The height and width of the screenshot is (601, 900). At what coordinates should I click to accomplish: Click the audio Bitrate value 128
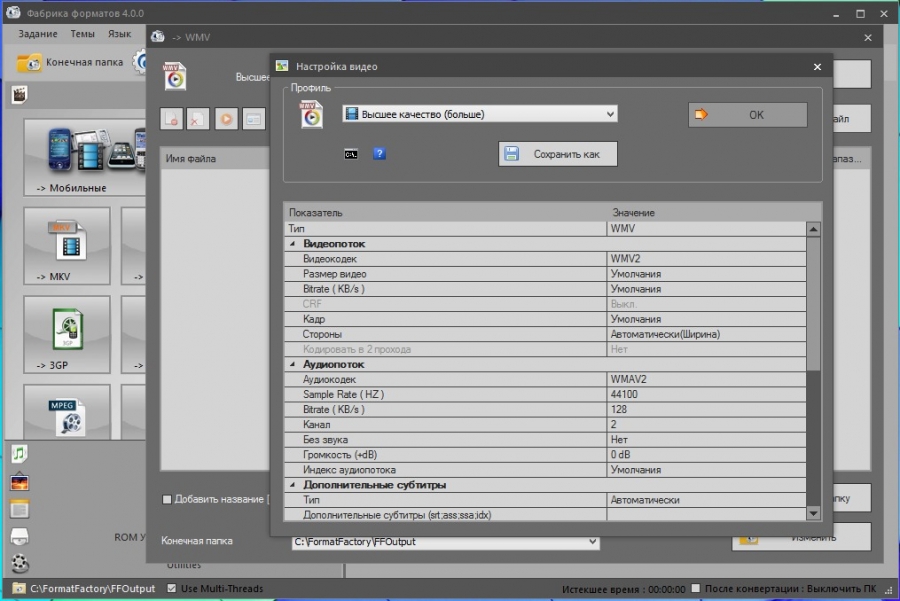coord(706,409)
